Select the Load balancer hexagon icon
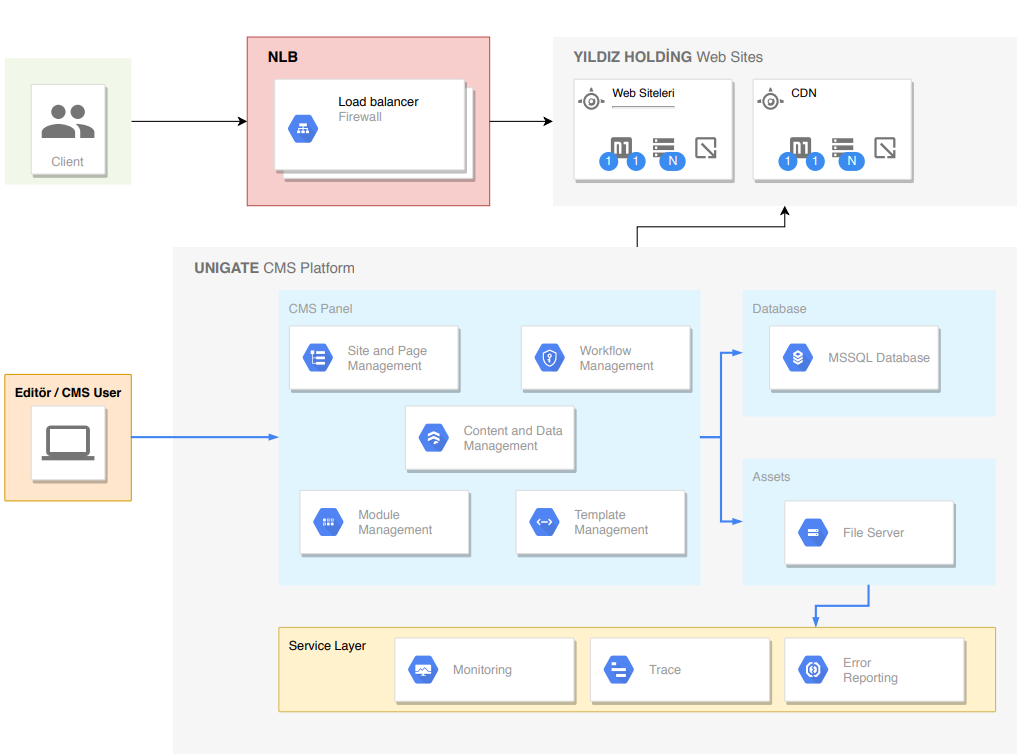The image size is (1020, 756). [x=303, y=129]
